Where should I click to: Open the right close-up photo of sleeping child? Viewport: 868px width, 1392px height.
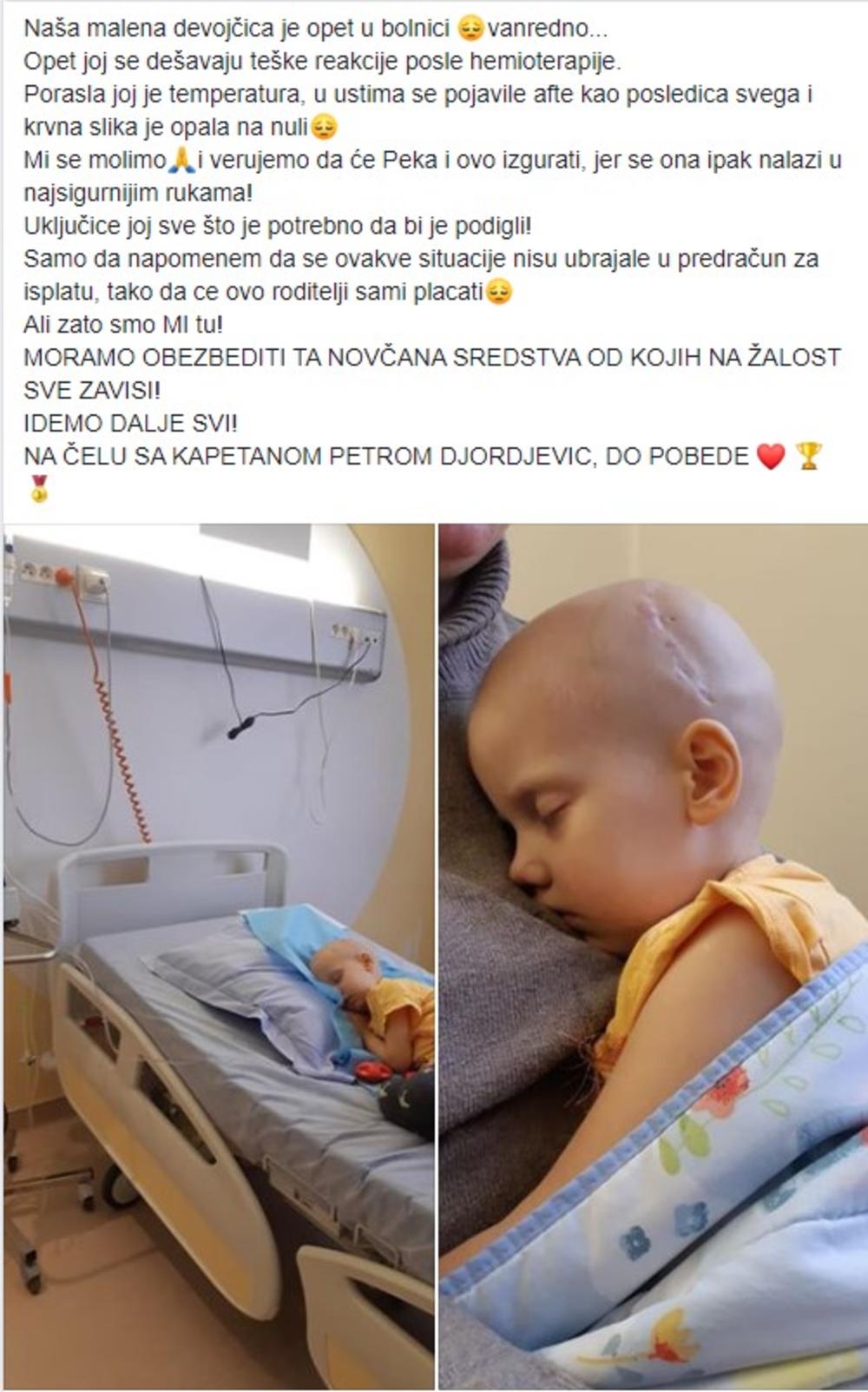[654, 957]
